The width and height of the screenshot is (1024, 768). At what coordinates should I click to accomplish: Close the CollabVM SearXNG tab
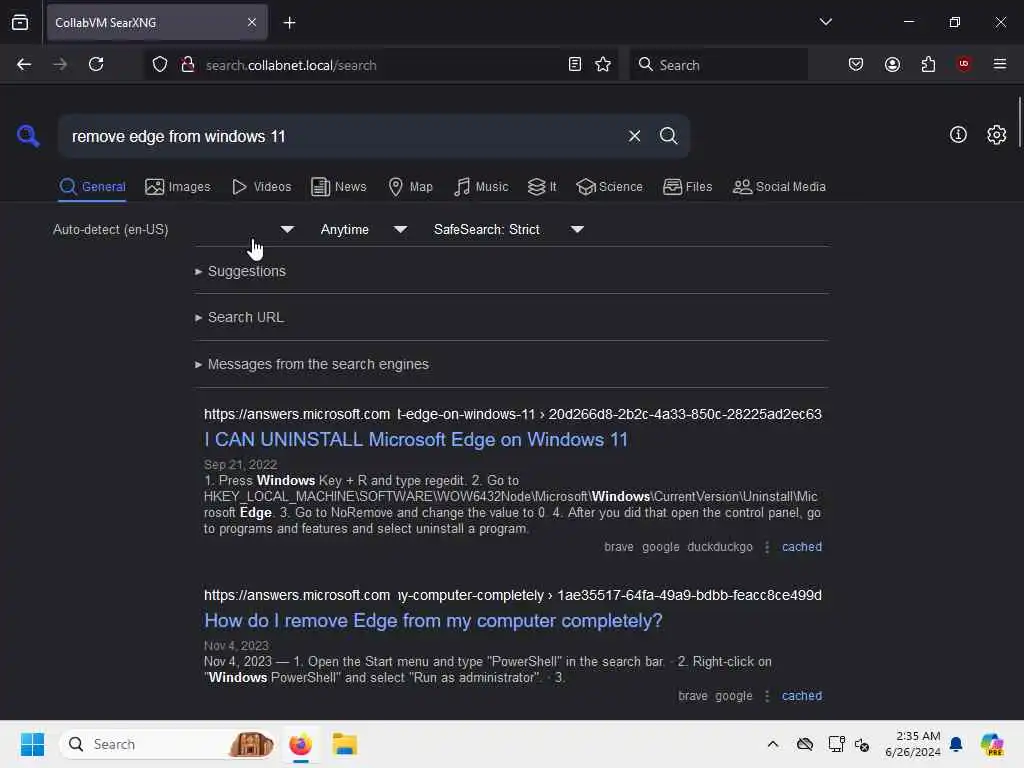click(x=252, y=23)
